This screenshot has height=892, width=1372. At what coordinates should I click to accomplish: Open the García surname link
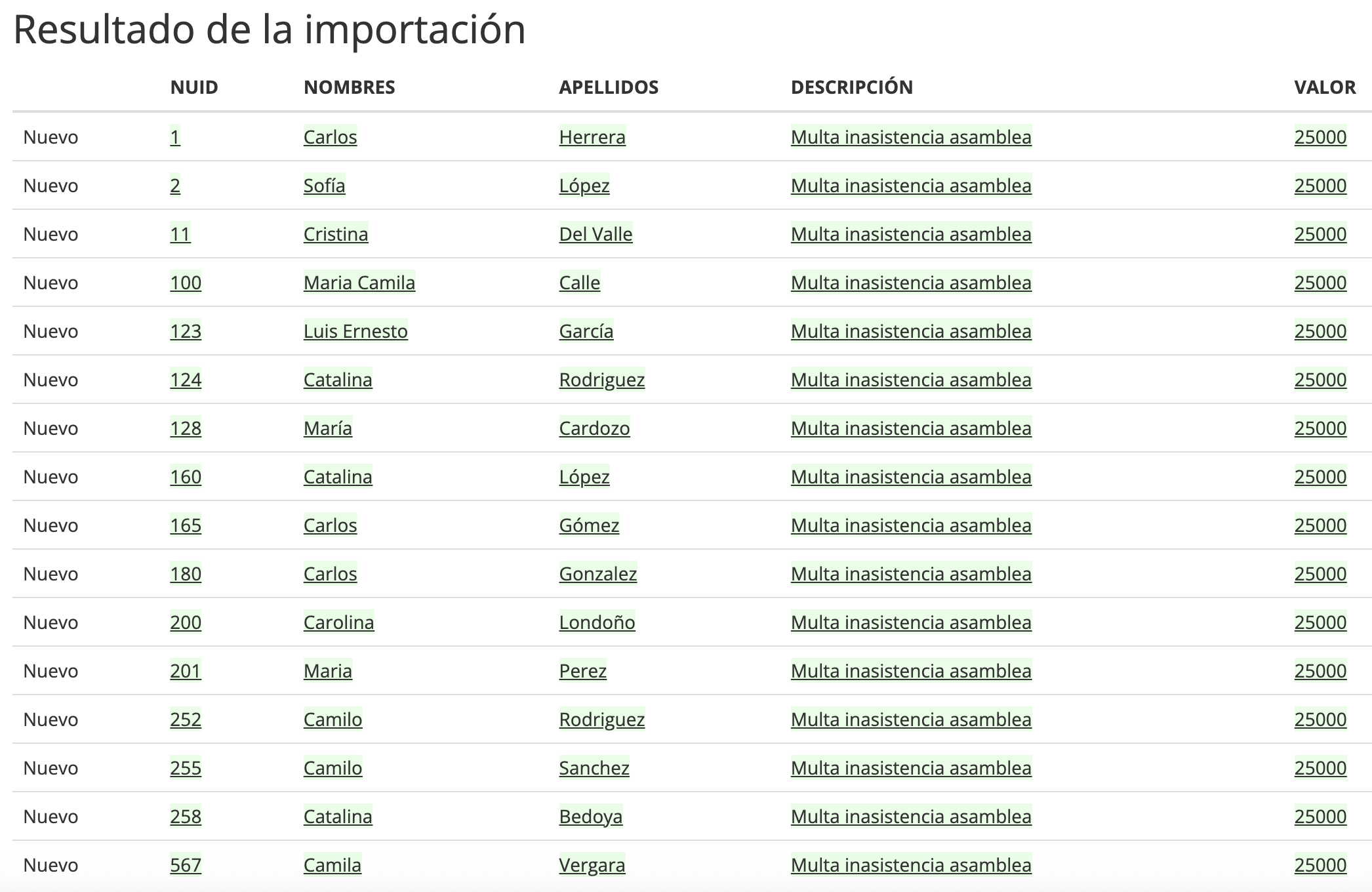pyautogui.click(x=586, y=331)
